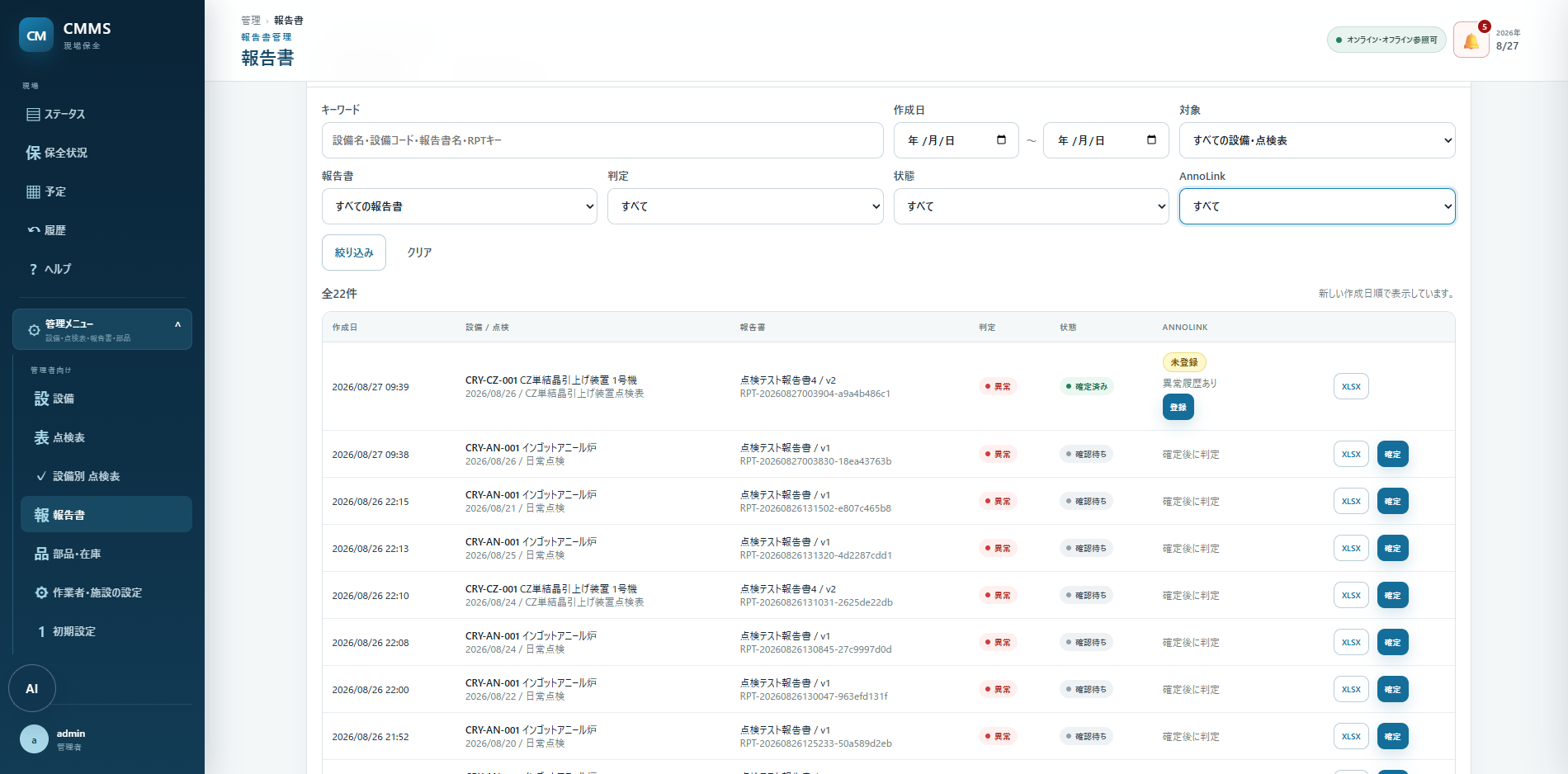This screenshot has width=1568, height=774.
Task: Open 作業者・施設の設定 settings
Action: [x=106, y=592]
